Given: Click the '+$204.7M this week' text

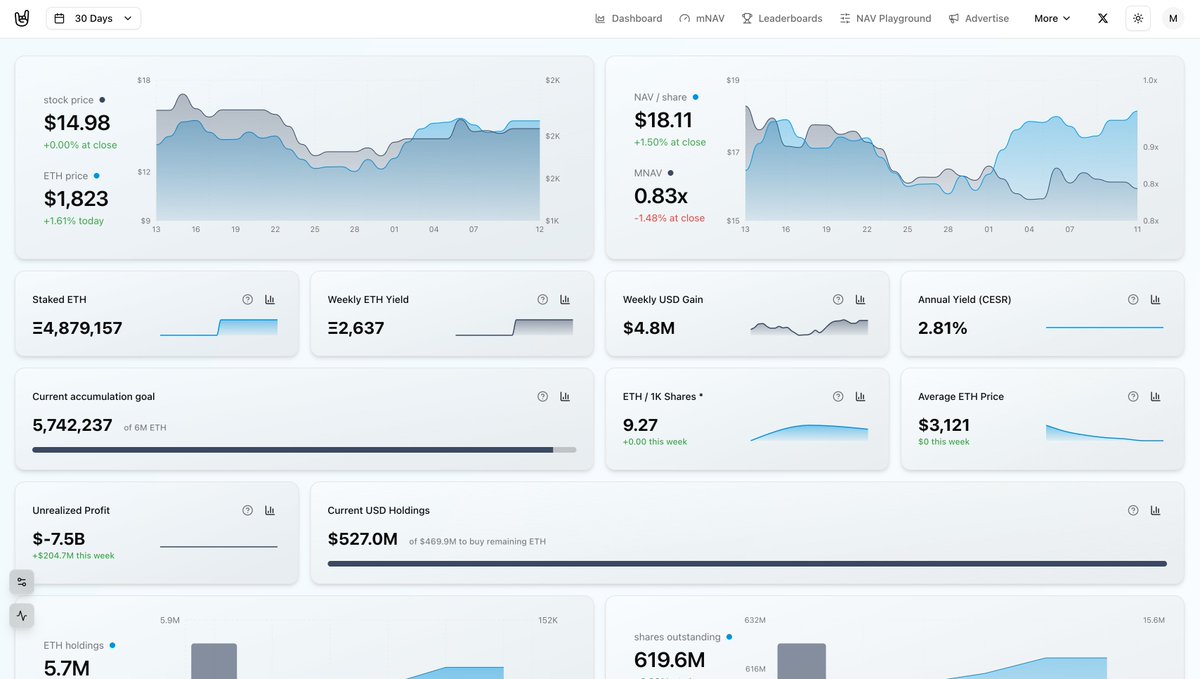Looking at the screenshot, I should coord(73,555).
